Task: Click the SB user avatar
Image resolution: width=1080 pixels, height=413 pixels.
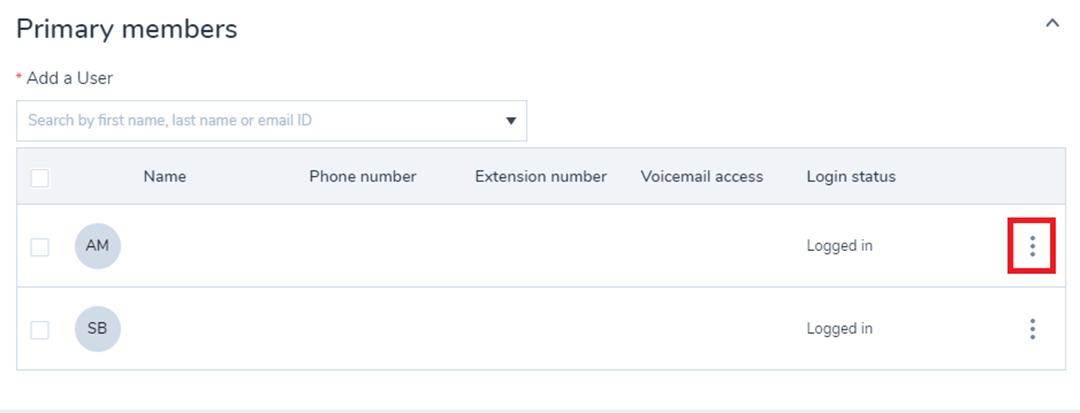Action: 98,329
